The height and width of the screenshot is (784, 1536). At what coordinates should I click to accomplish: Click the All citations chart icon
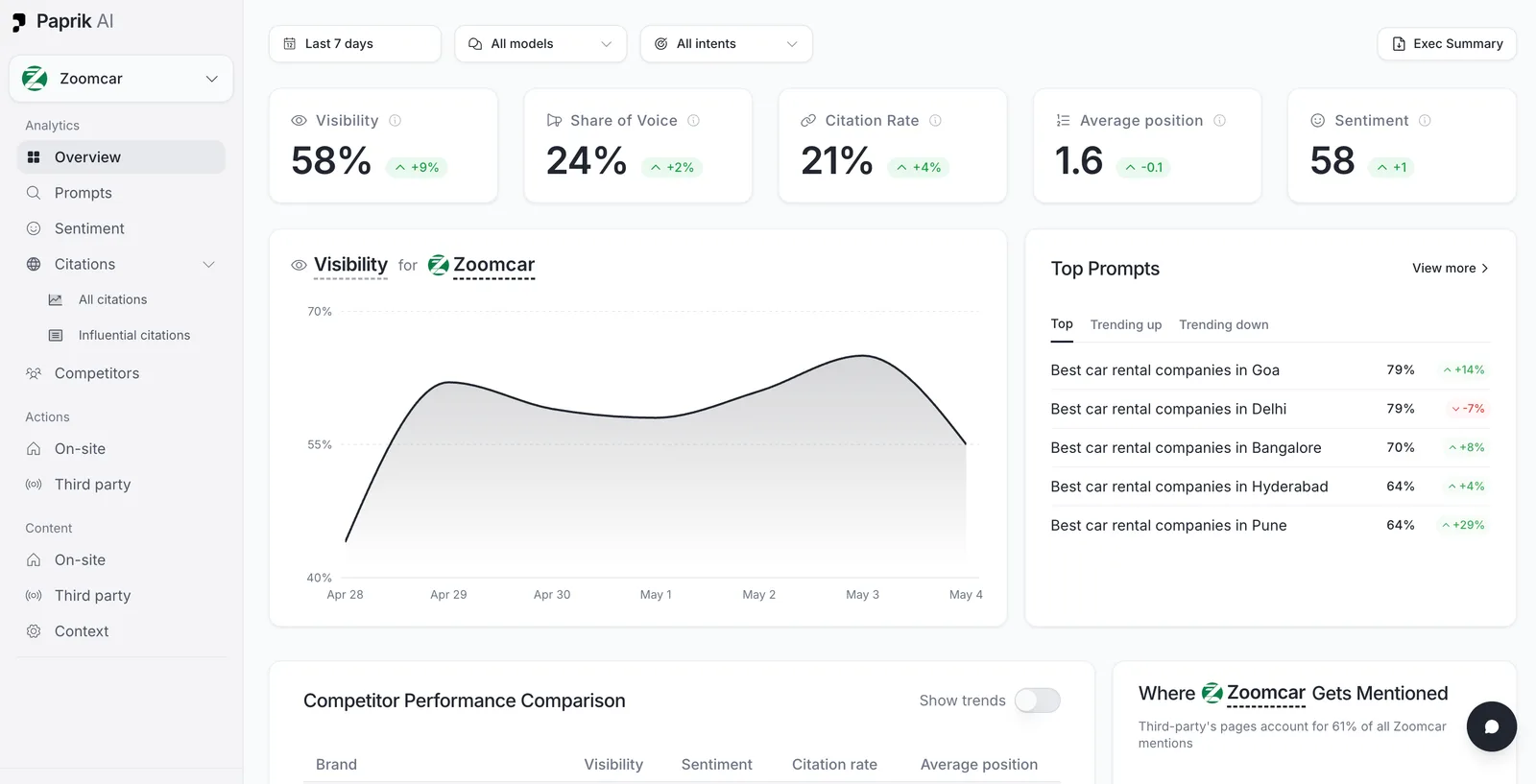(56, 299)
